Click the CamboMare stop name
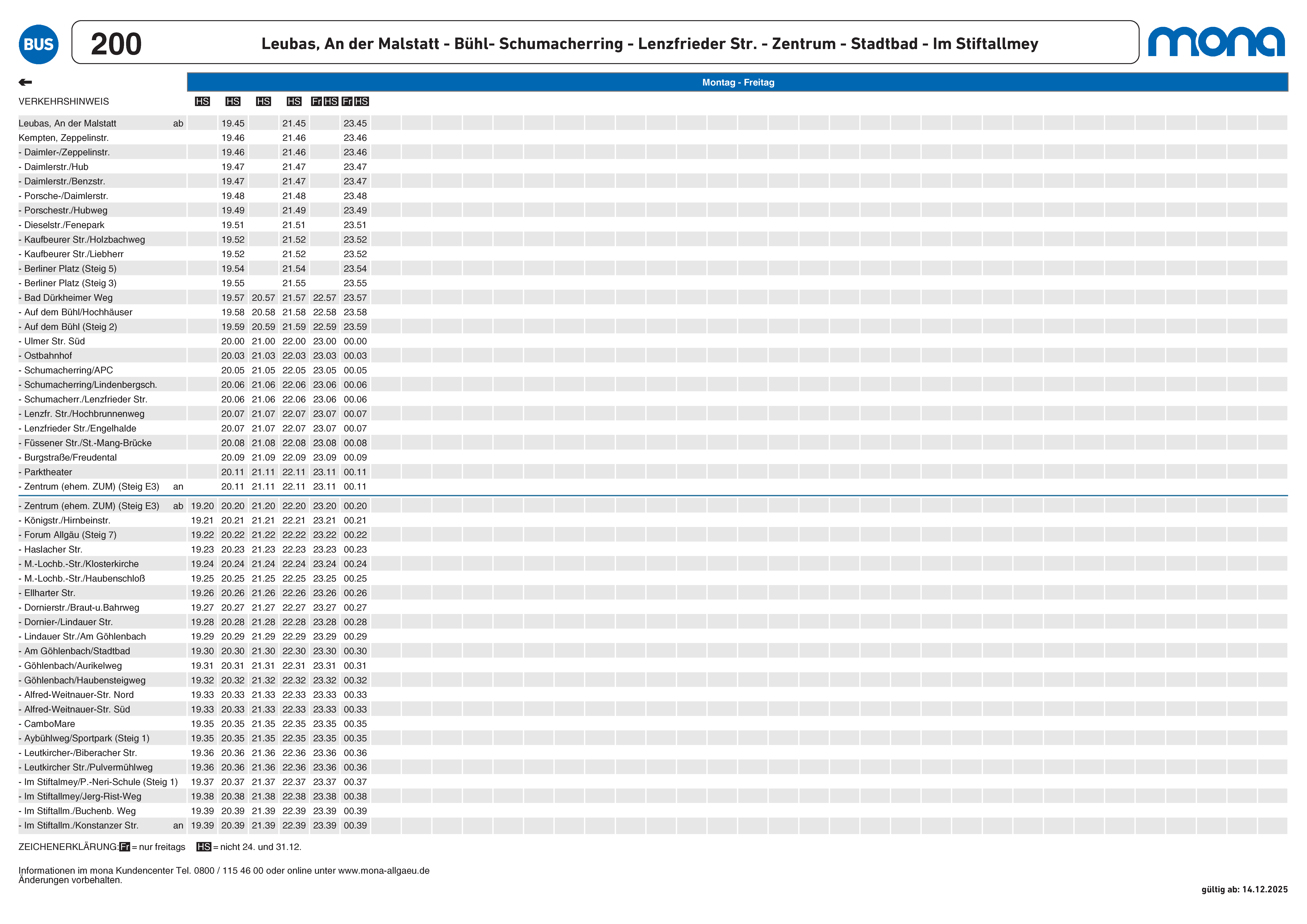Image resolution: width=1307 pixels, height=924 pixels. (x=49, y=724)
